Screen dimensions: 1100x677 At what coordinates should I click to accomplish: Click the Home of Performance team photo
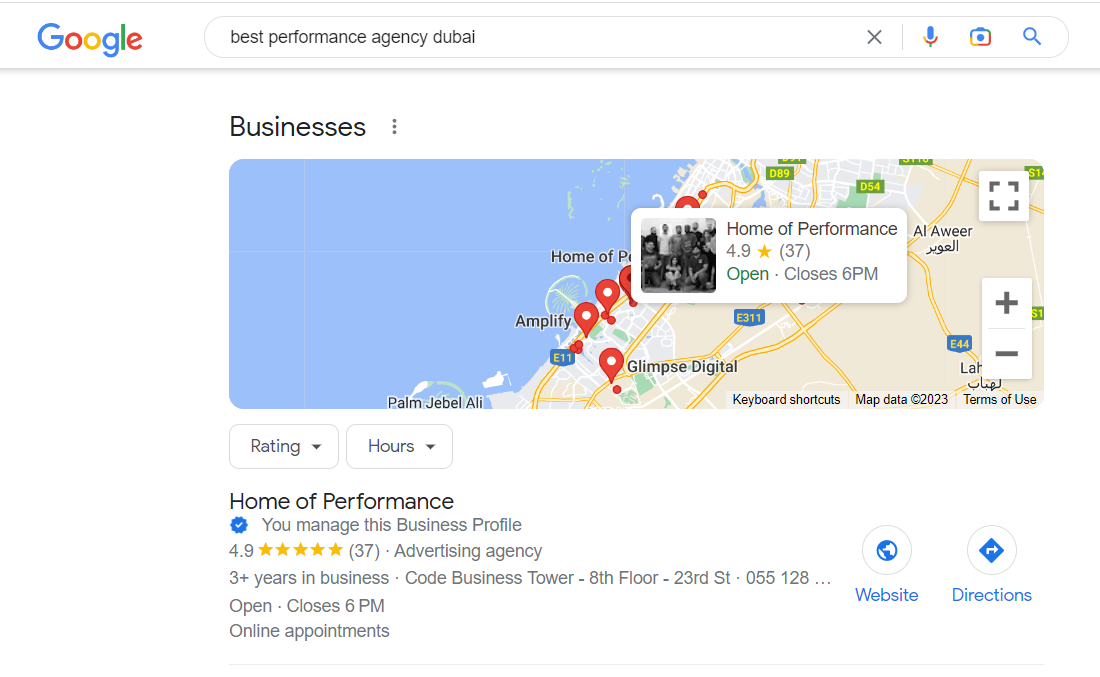[678, 255]
